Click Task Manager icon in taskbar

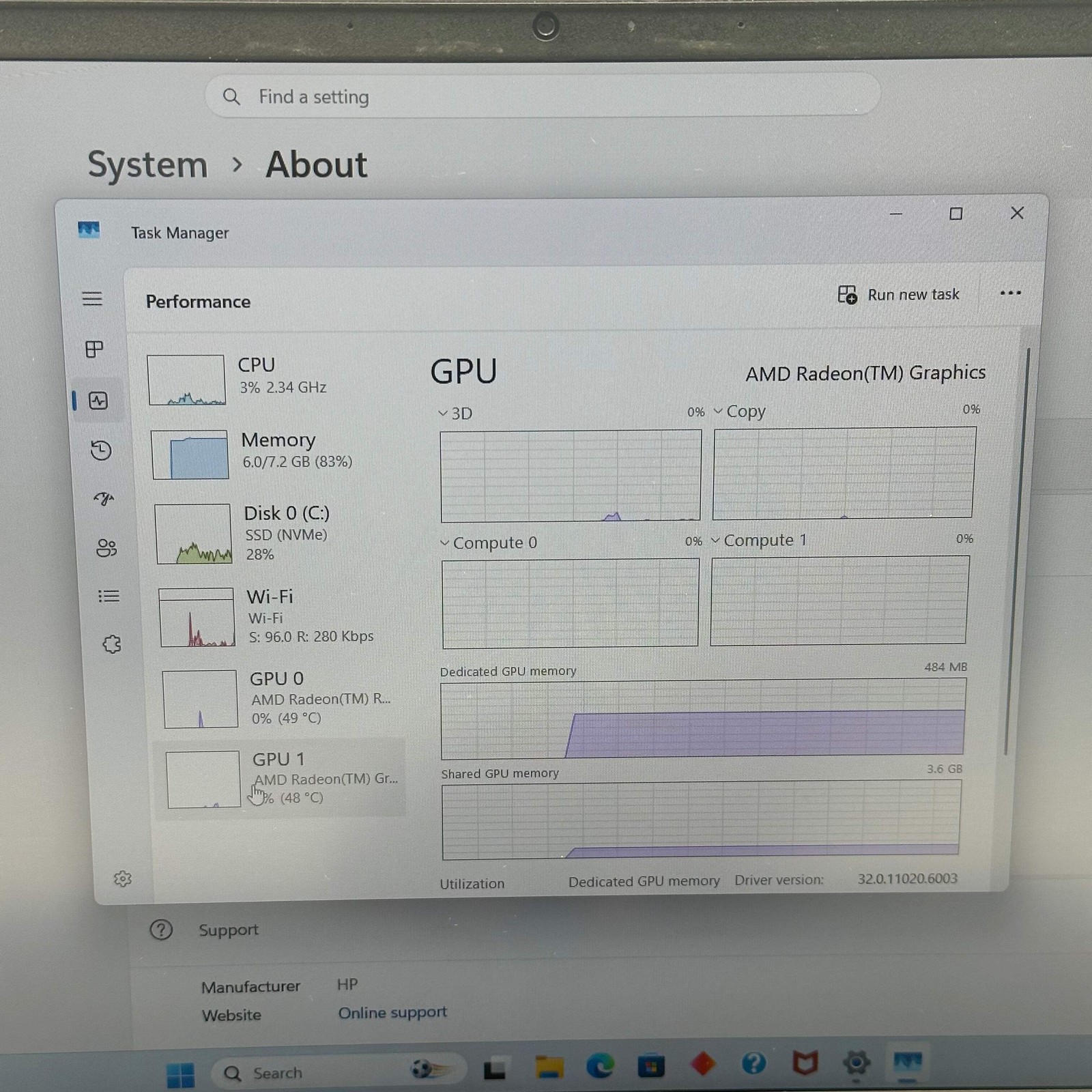pos(908,1062)
